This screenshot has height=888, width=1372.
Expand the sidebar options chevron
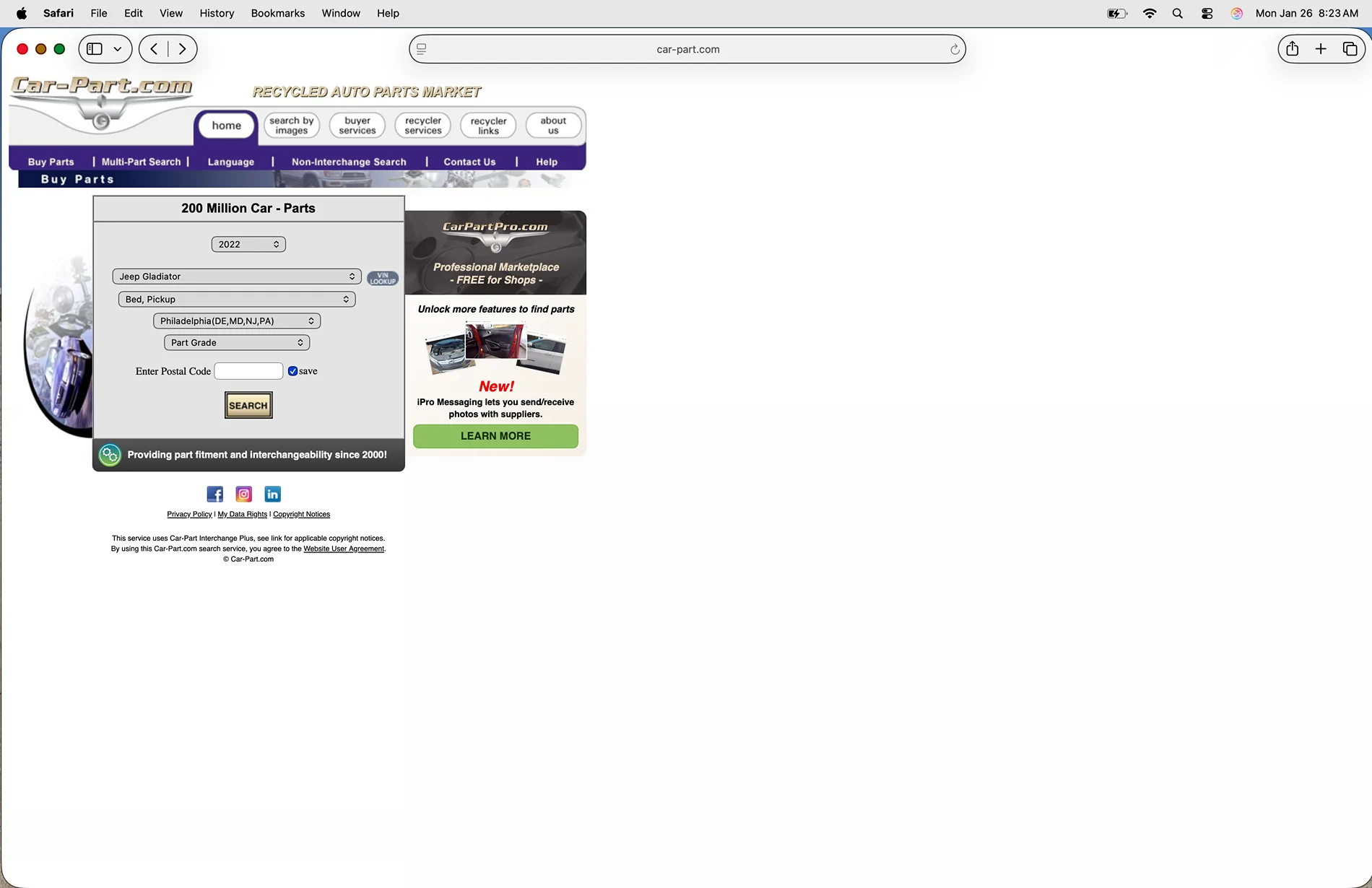tap(118, 49)
